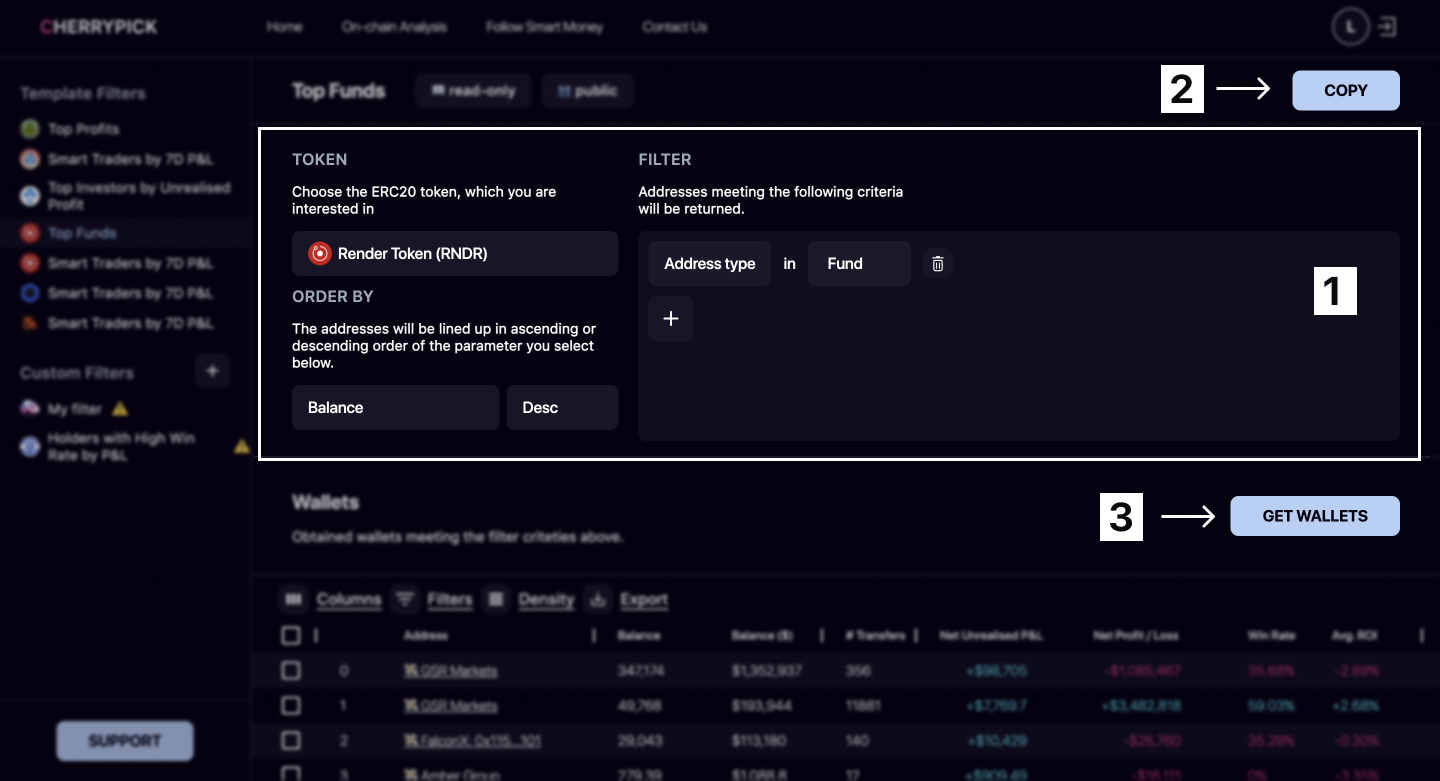Open the Balance order-by dropdown

point(395,408)
